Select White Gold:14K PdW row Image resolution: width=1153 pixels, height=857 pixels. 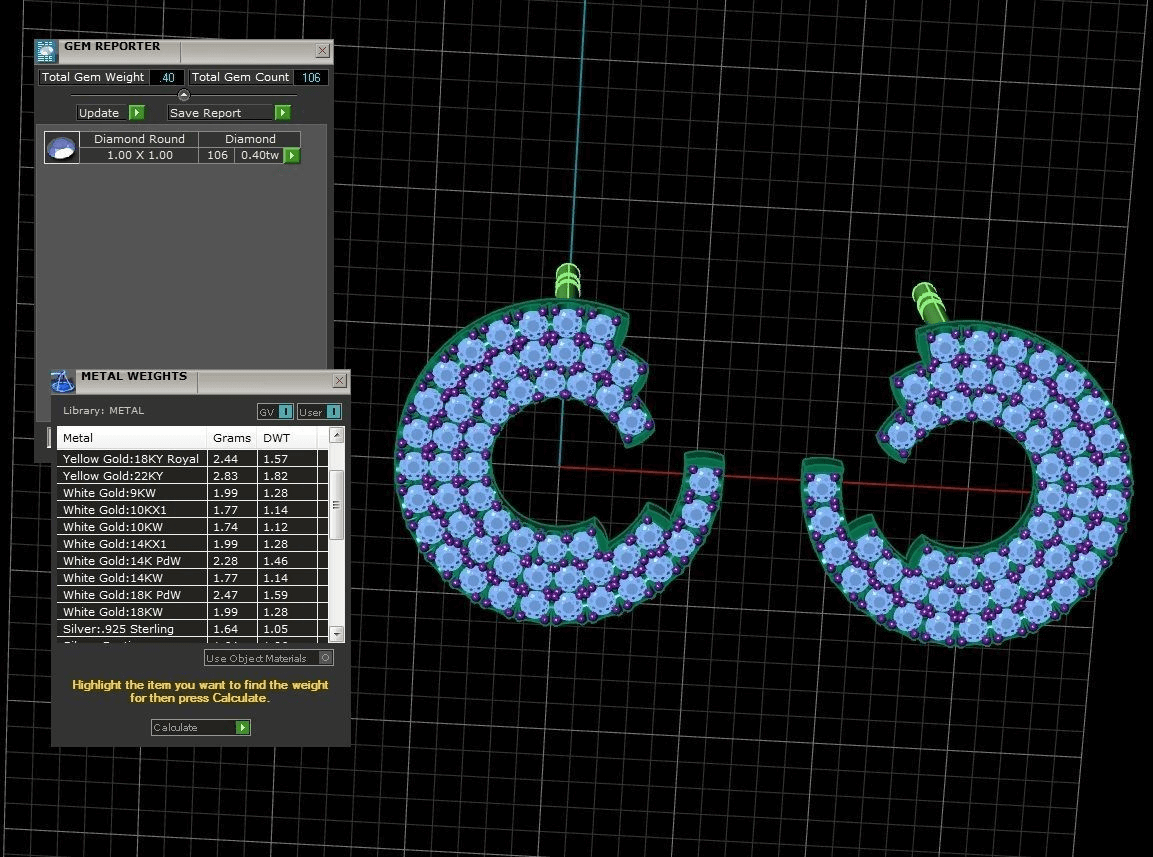[192, 561]
